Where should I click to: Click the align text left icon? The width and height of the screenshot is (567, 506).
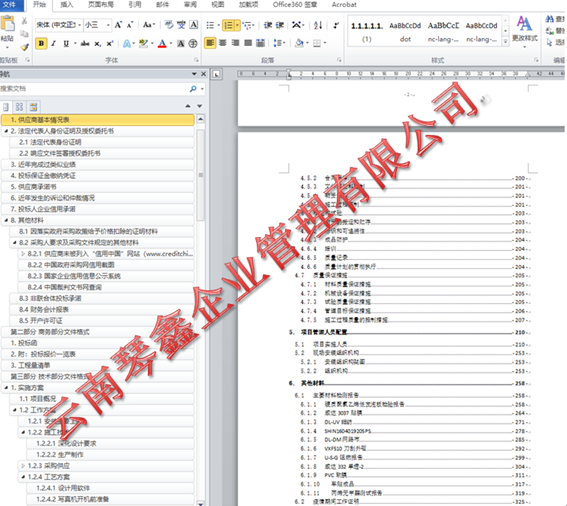pos(210,43)
